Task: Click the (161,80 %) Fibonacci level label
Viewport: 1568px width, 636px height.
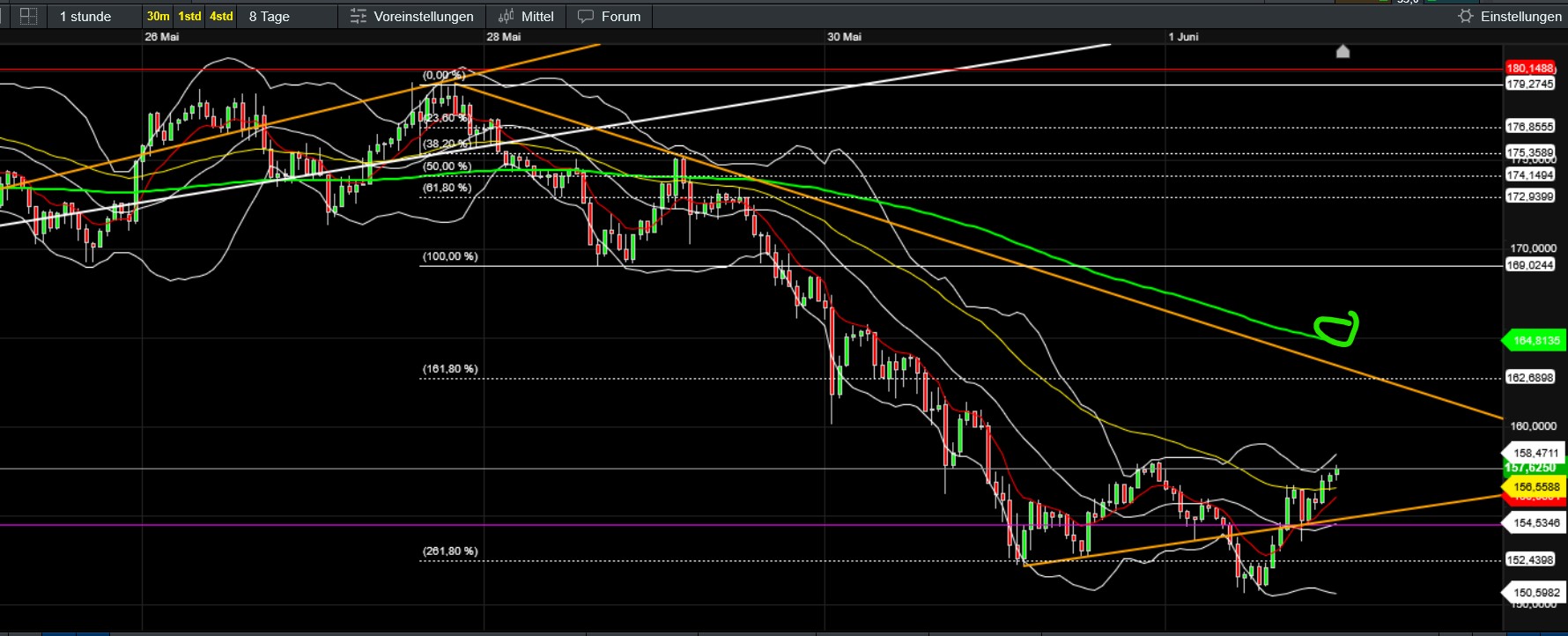Action: pos(450,369)
